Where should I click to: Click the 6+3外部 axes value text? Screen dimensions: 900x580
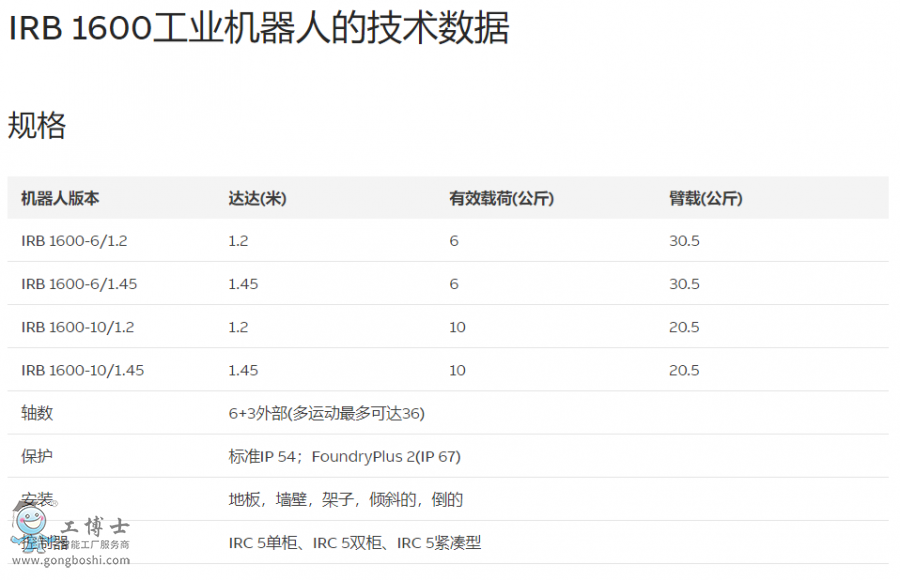[x=326, y=413]
